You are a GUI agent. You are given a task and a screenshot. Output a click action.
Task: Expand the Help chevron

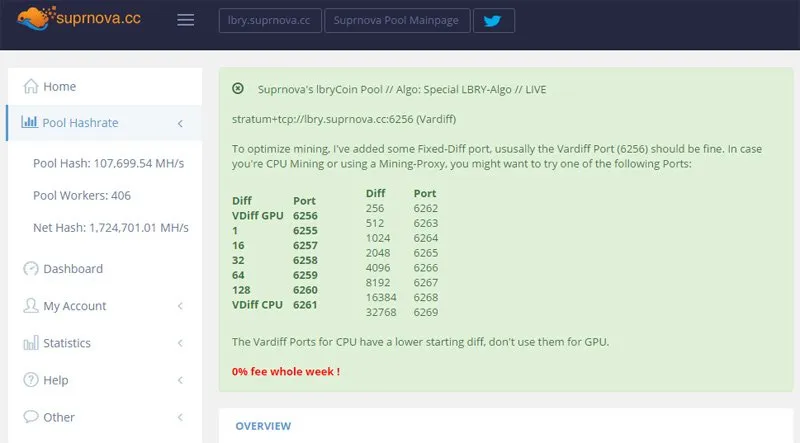(180, 380)
